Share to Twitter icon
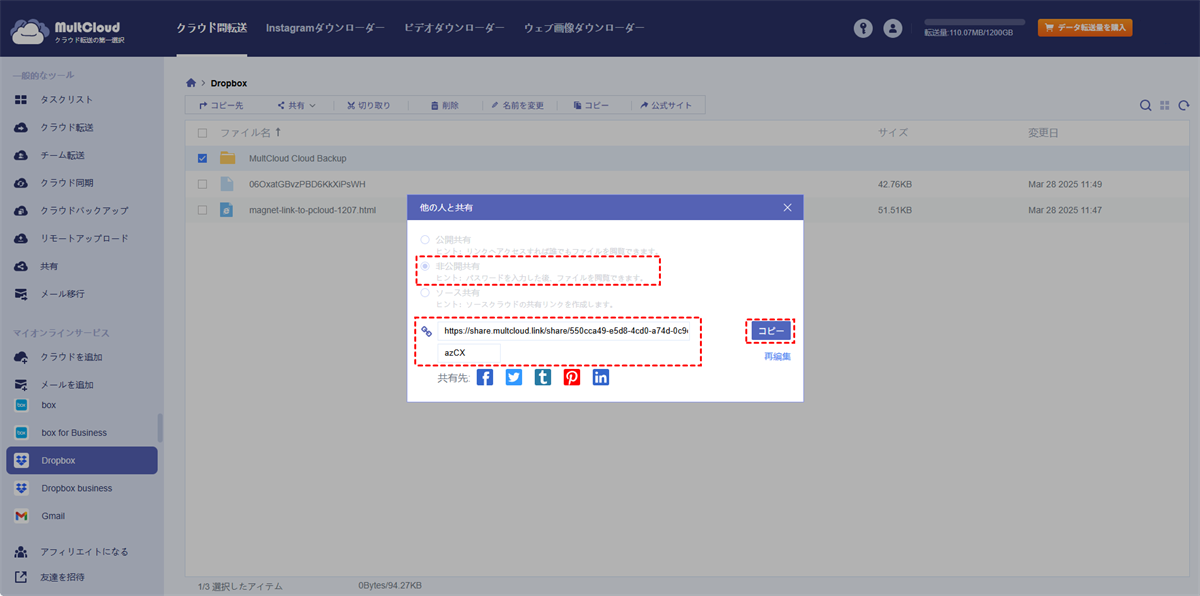The width and height of the screenshot is (1200, 596). coord(514,377)
